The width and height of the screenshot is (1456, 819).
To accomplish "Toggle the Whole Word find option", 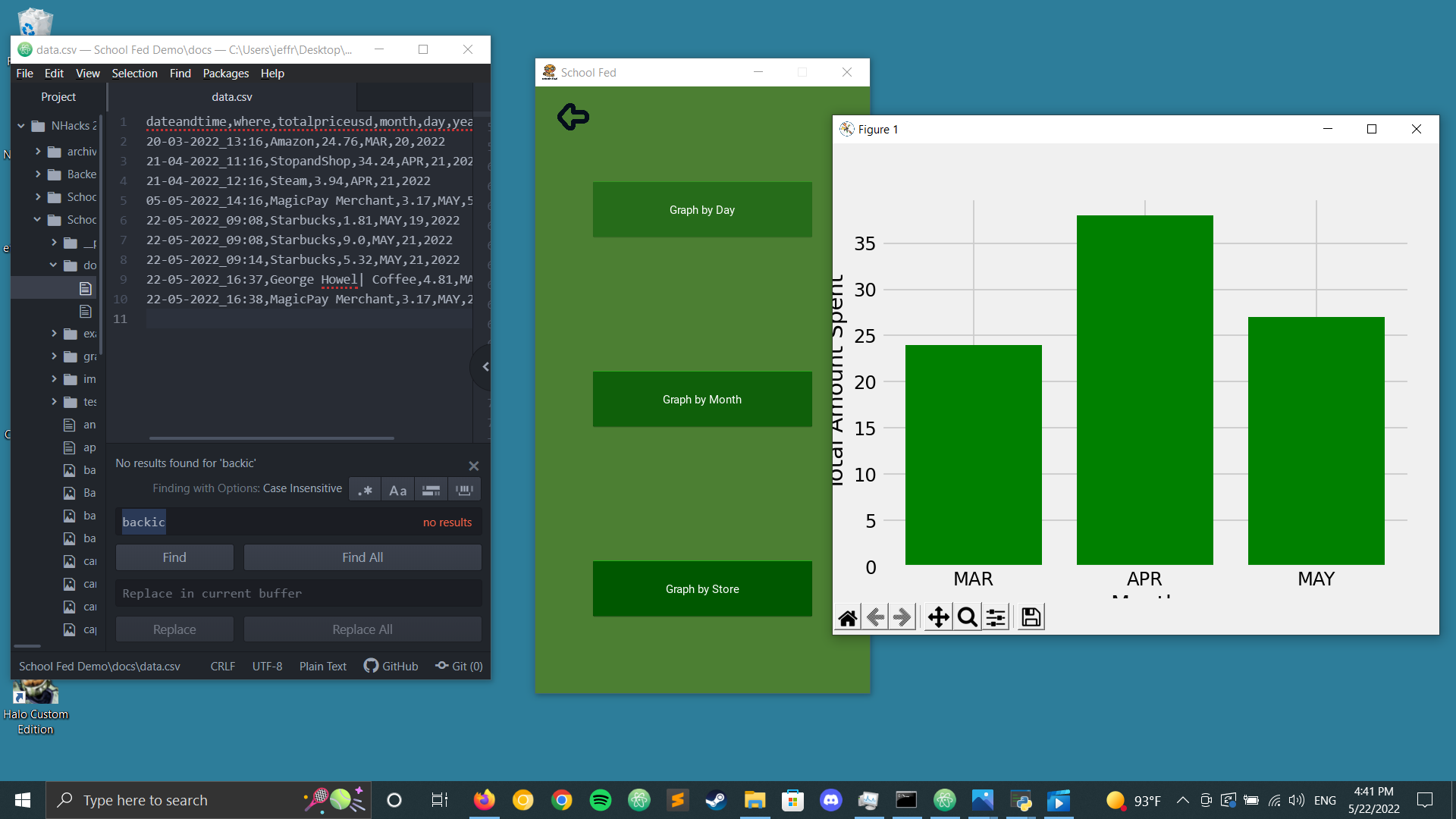I will click(464, 490).
